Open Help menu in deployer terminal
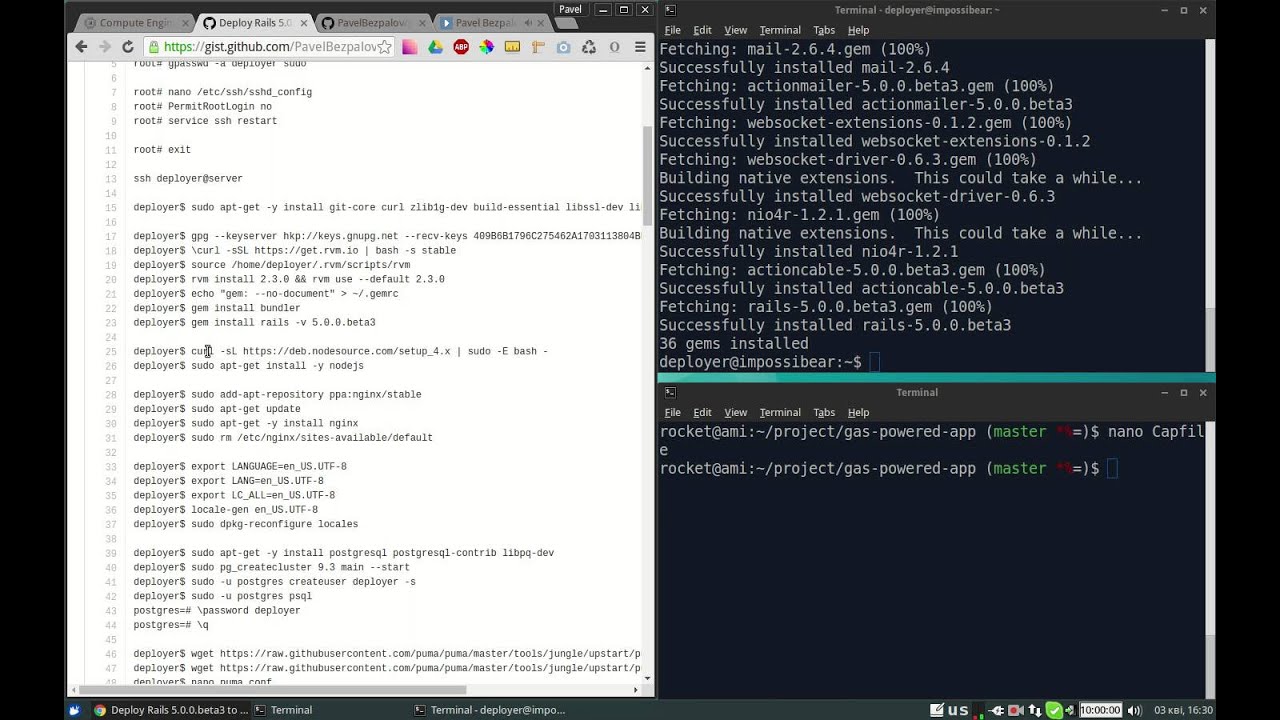This screenshot has width=1280, height=720. click(x=858, y=30)
